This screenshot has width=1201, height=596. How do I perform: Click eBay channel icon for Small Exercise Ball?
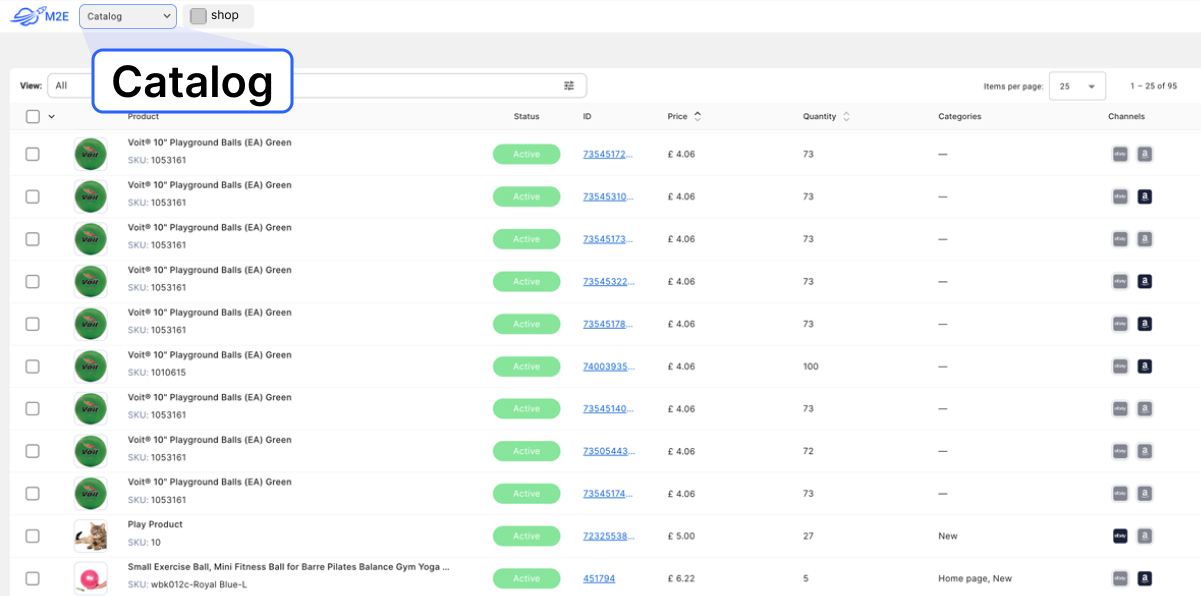1120,578
